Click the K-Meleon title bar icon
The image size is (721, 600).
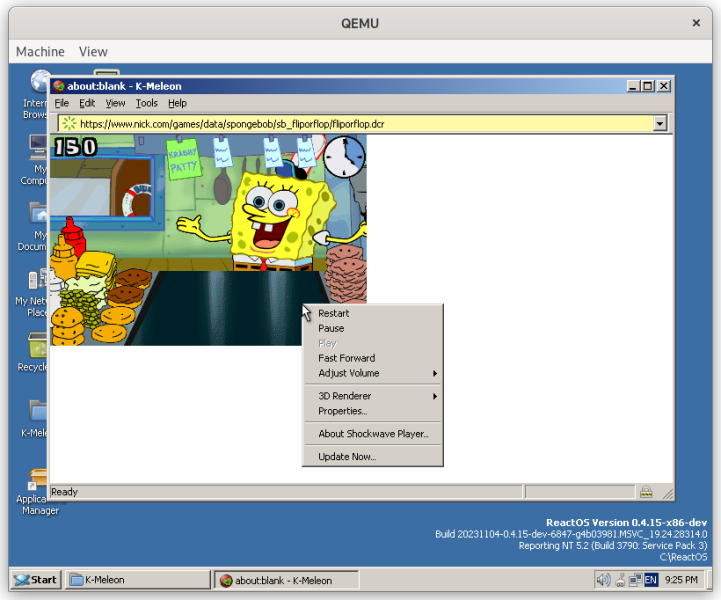(58, 86)
